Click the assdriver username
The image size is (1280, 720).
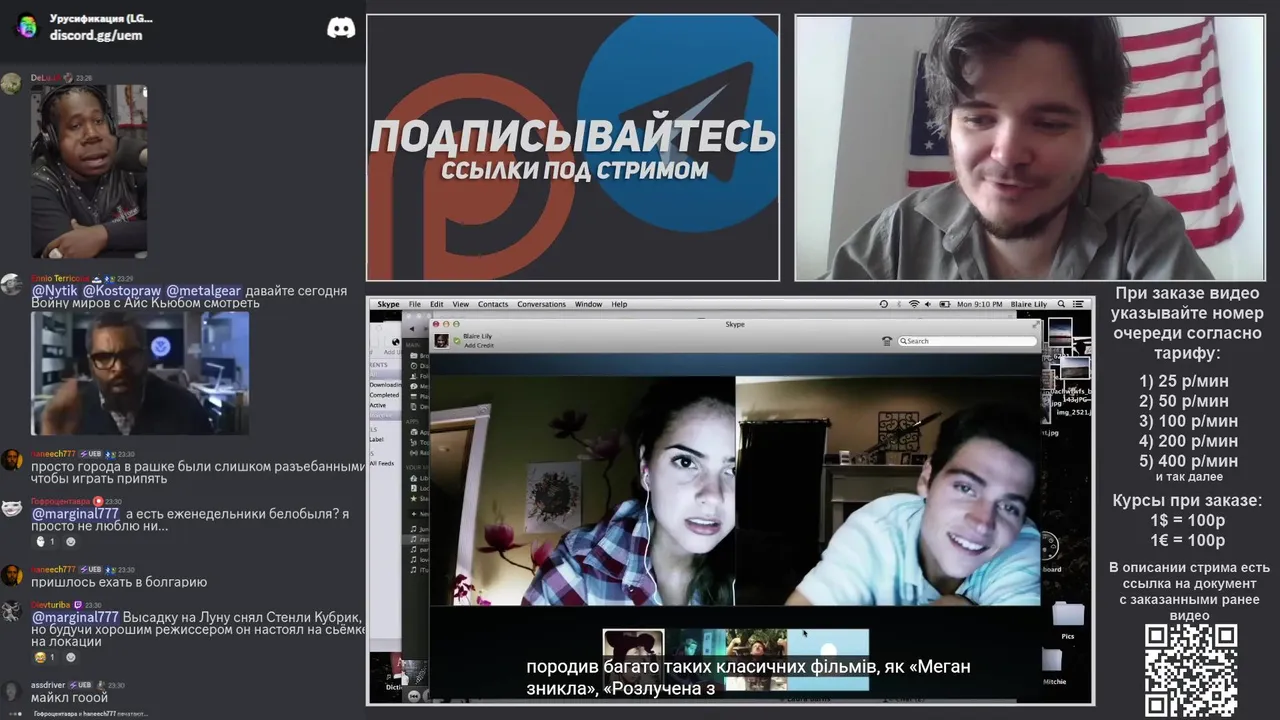pyautogui.click(x=48, y=685)
